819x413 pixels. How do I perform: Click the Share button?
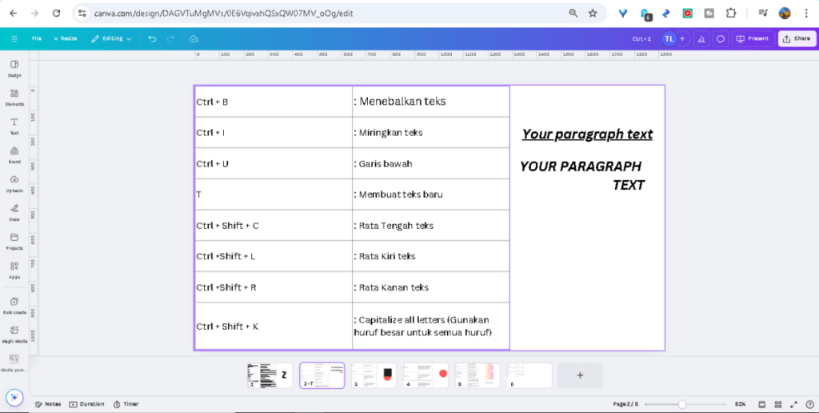point(797,39)
